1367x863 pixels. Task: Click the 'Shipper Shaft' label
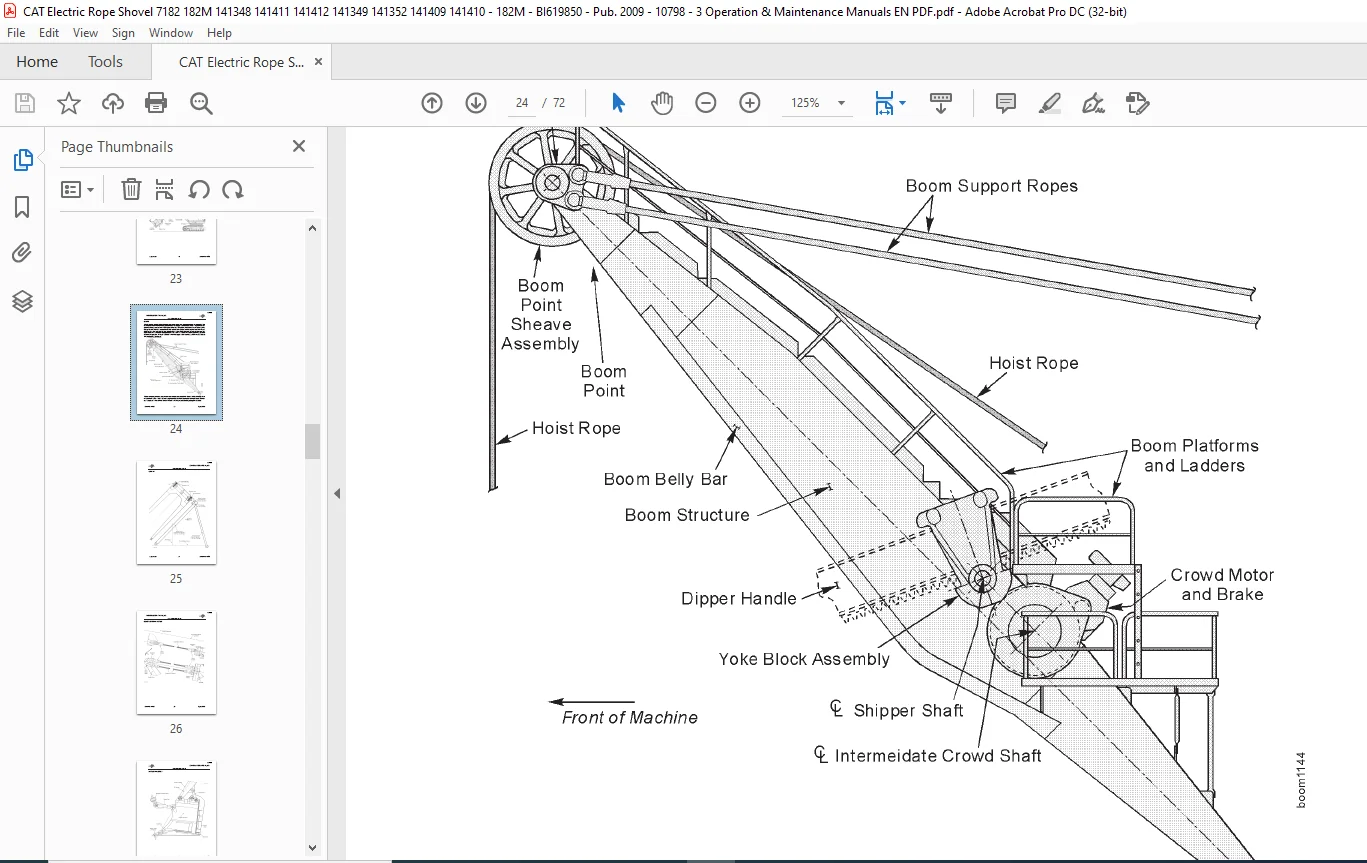(x=908, y=711)
